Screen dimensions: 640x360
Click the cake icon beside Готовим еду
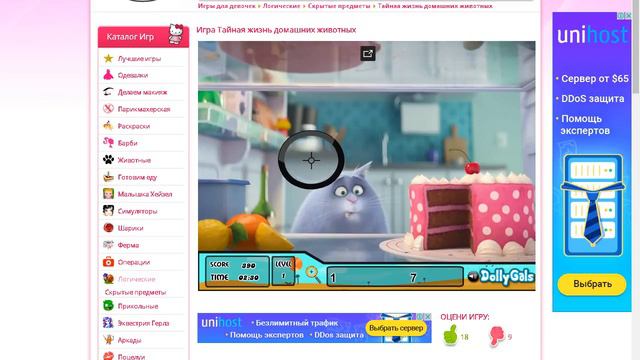[x=108, y=177]
